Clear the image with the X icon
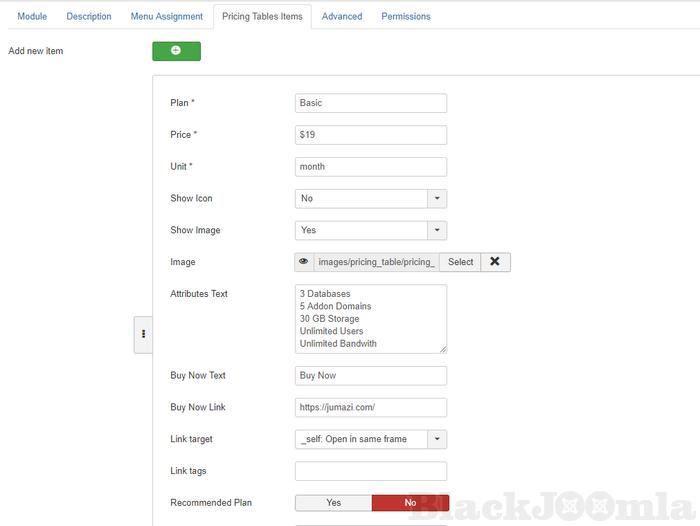700x526 pixels. click(x=495, y=262)
